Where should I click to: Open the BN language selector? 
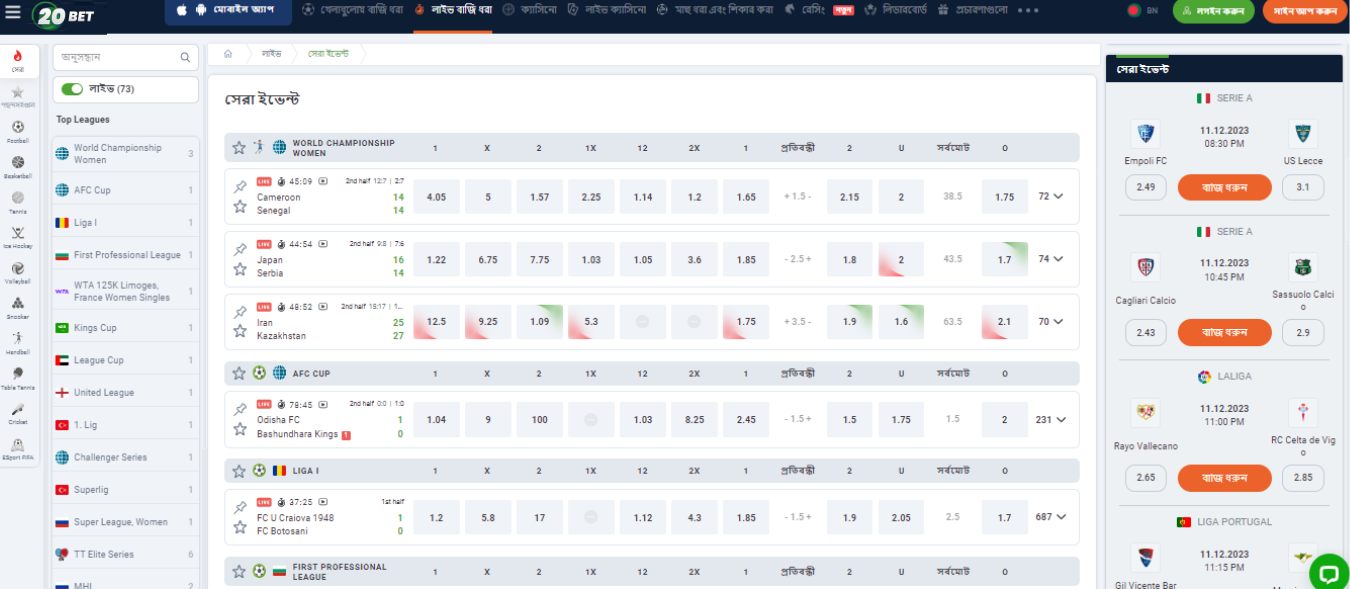pos(1142,11)
